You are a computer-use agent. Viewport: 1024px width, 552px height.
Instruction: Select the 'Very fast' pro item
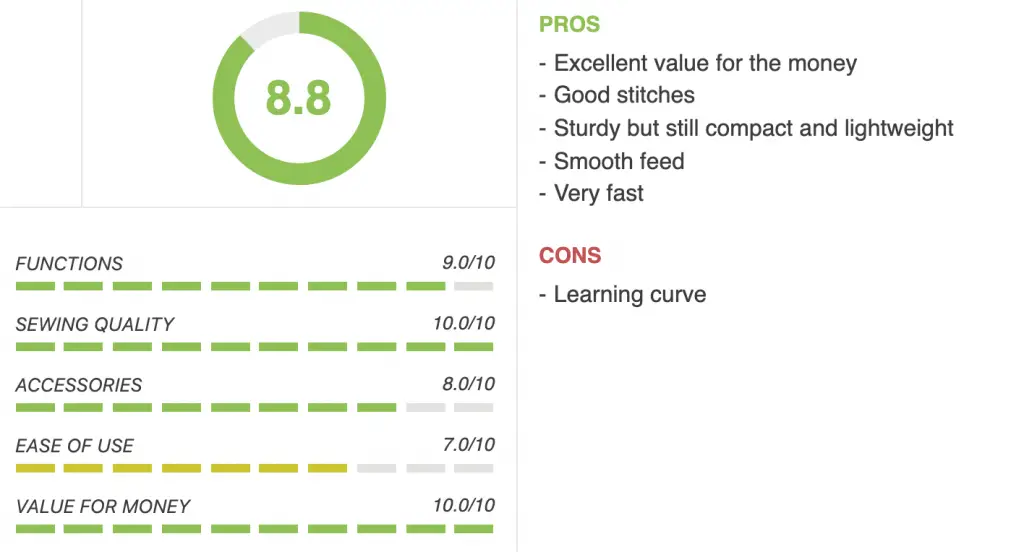tap(598, 193)
